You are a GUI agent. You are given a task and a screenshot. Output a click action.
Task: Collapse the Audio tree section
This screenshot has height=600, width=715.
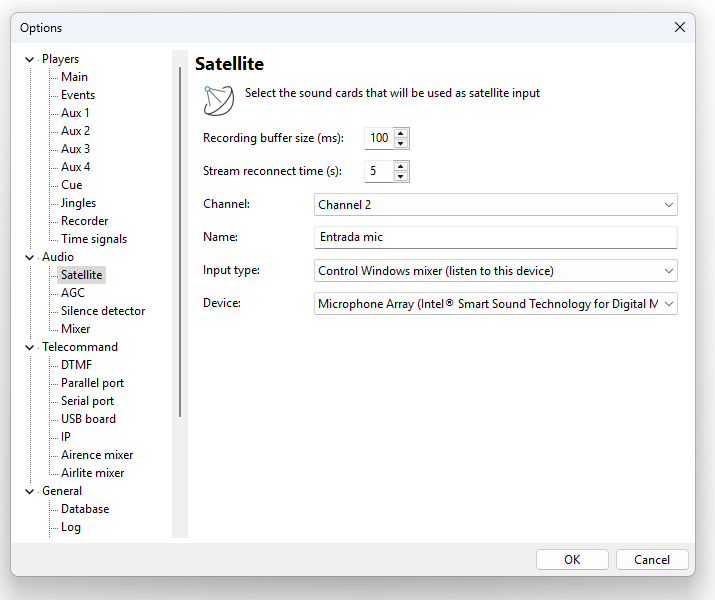pyautogui.click(x=28, y=257)
